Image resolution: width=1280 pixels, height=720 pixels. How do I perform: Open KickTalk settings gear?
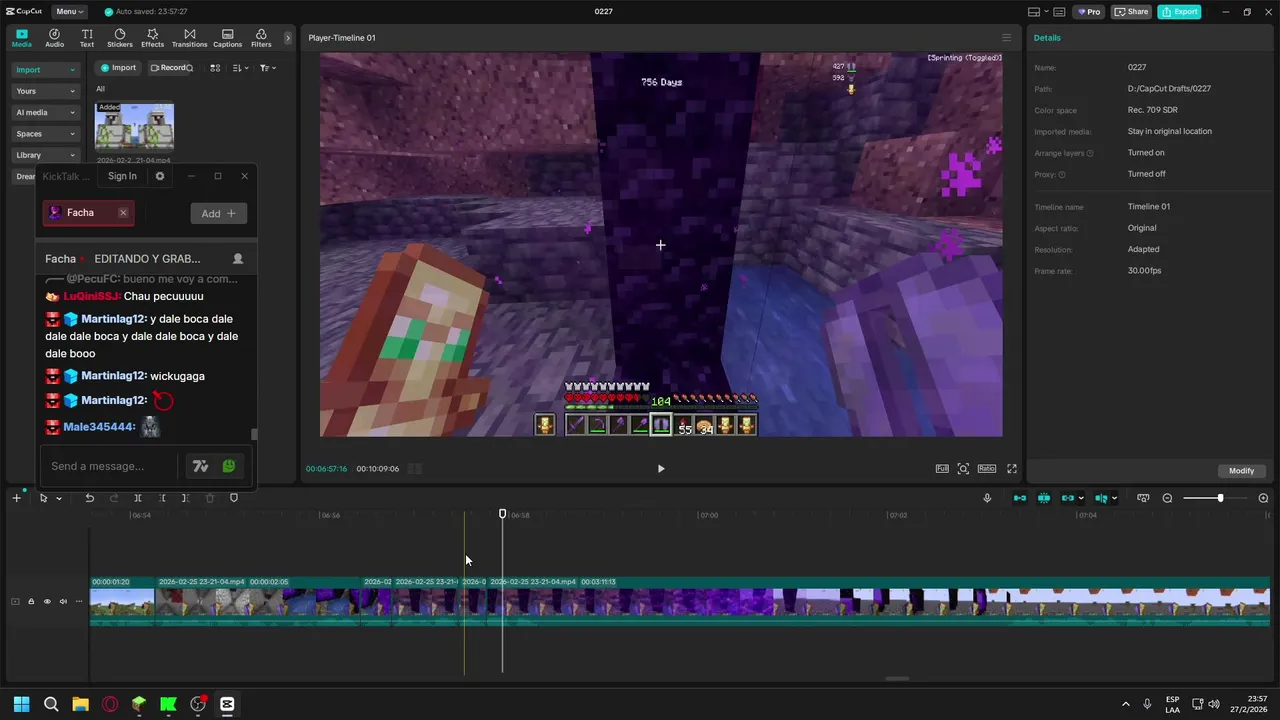tap(160, 176)
